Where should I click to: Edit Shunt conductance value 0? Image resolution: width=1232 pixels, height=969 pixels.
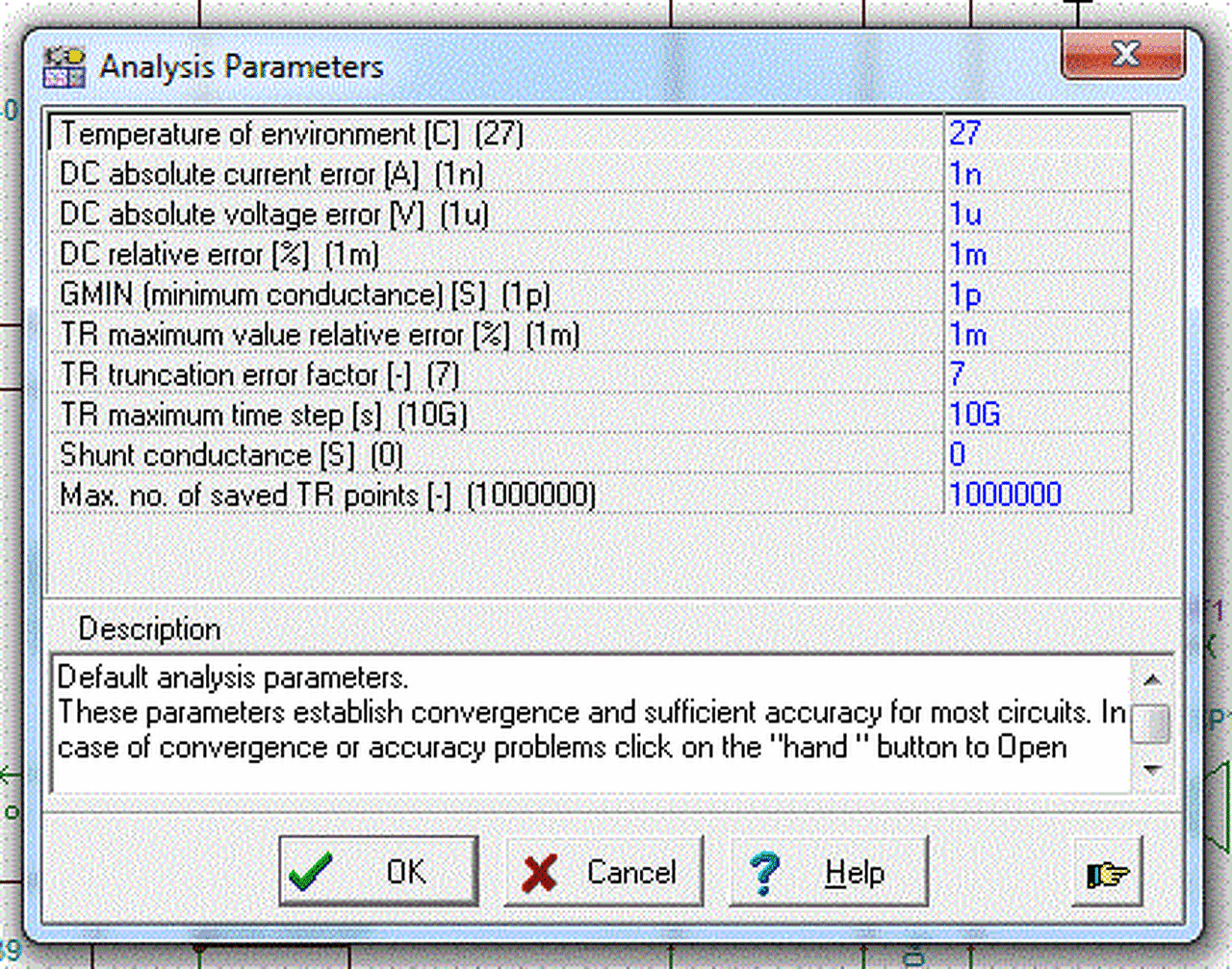1038,454
